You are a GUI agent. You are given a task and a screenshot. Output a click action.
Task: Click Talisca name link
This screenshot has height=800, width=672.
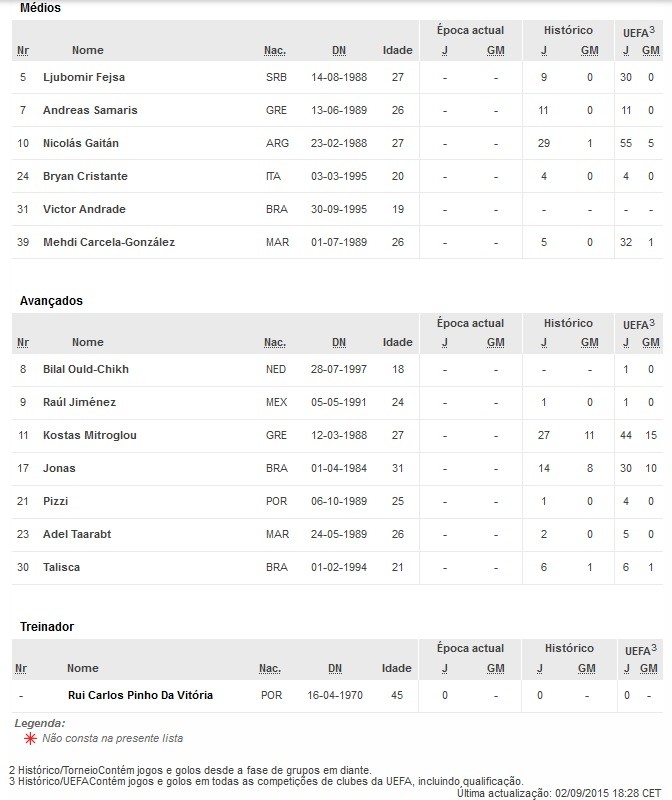[61, 567]
